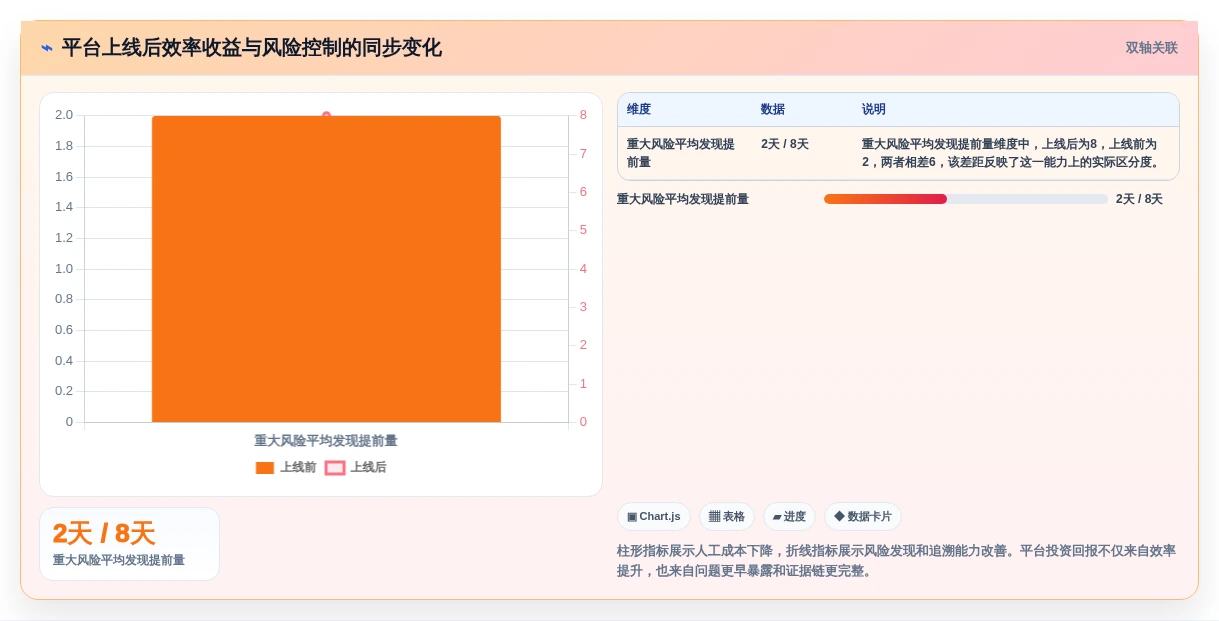Toggle the 上线前 legend entry
The height and width of the screenshot is (621, 1219).
pos(286,467)
